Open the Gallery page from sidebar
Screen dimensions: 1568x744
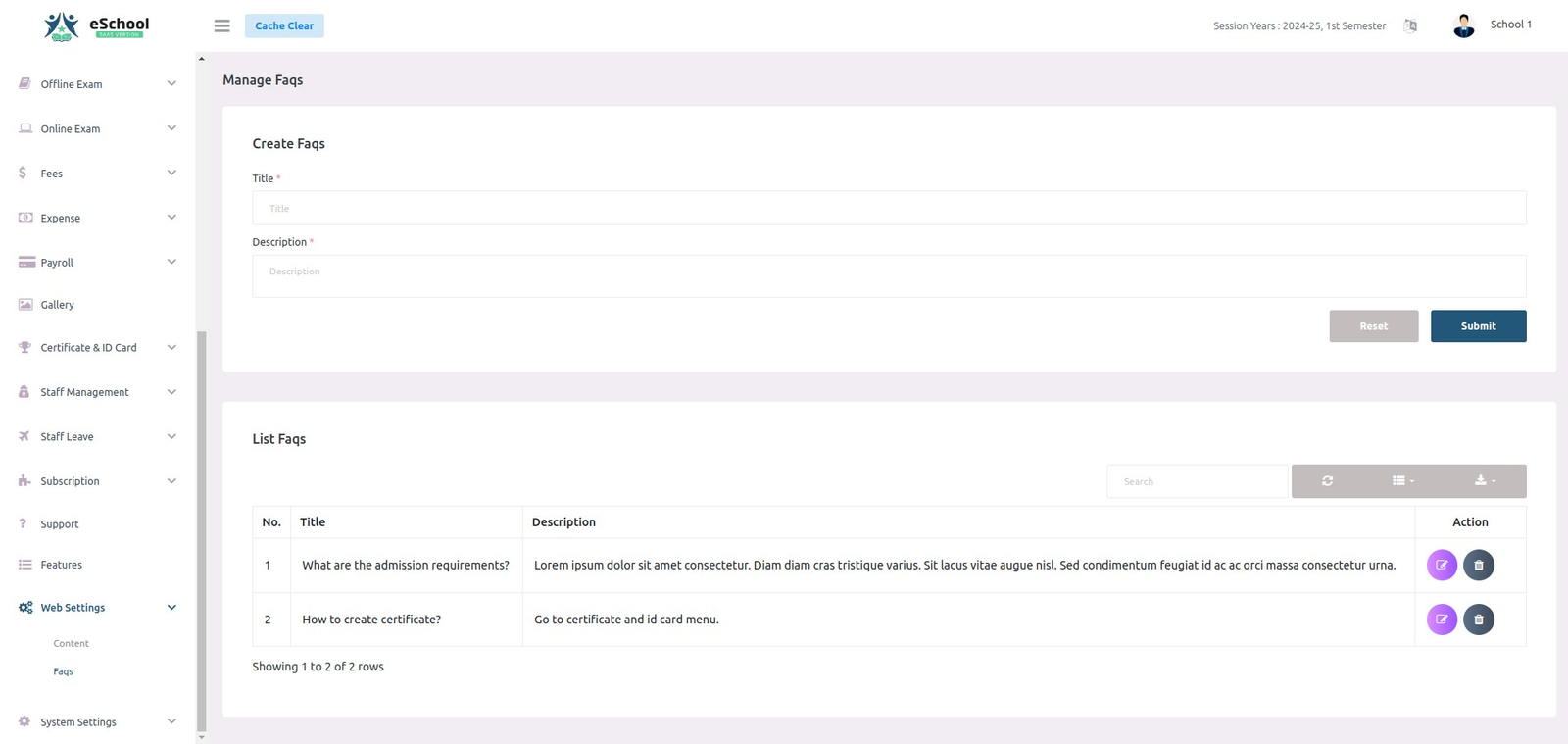coord(58,305)
